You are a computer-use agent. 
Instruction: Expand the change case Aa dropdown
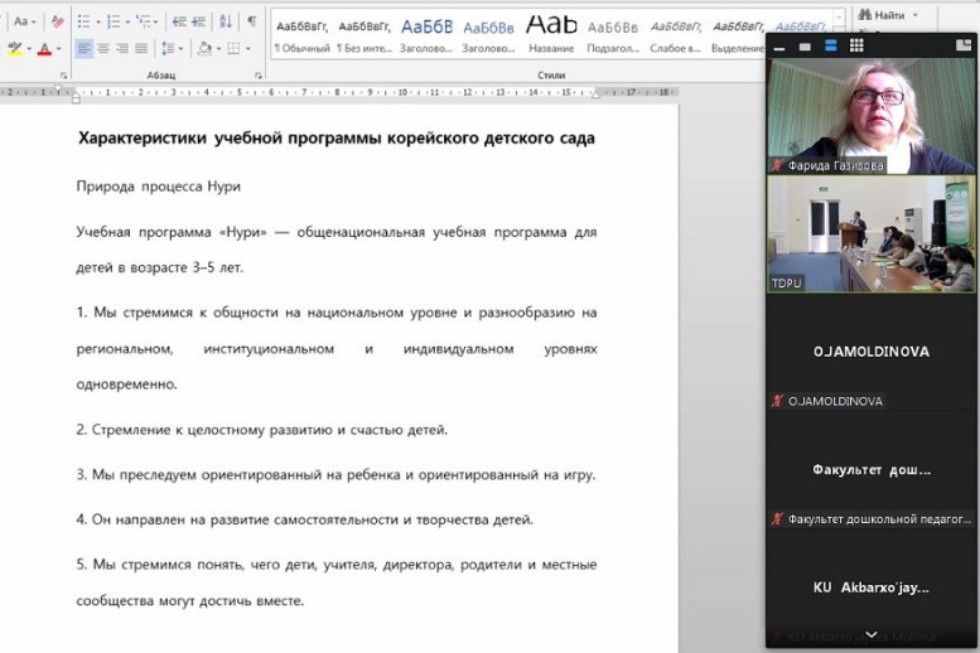coord(33,21)
